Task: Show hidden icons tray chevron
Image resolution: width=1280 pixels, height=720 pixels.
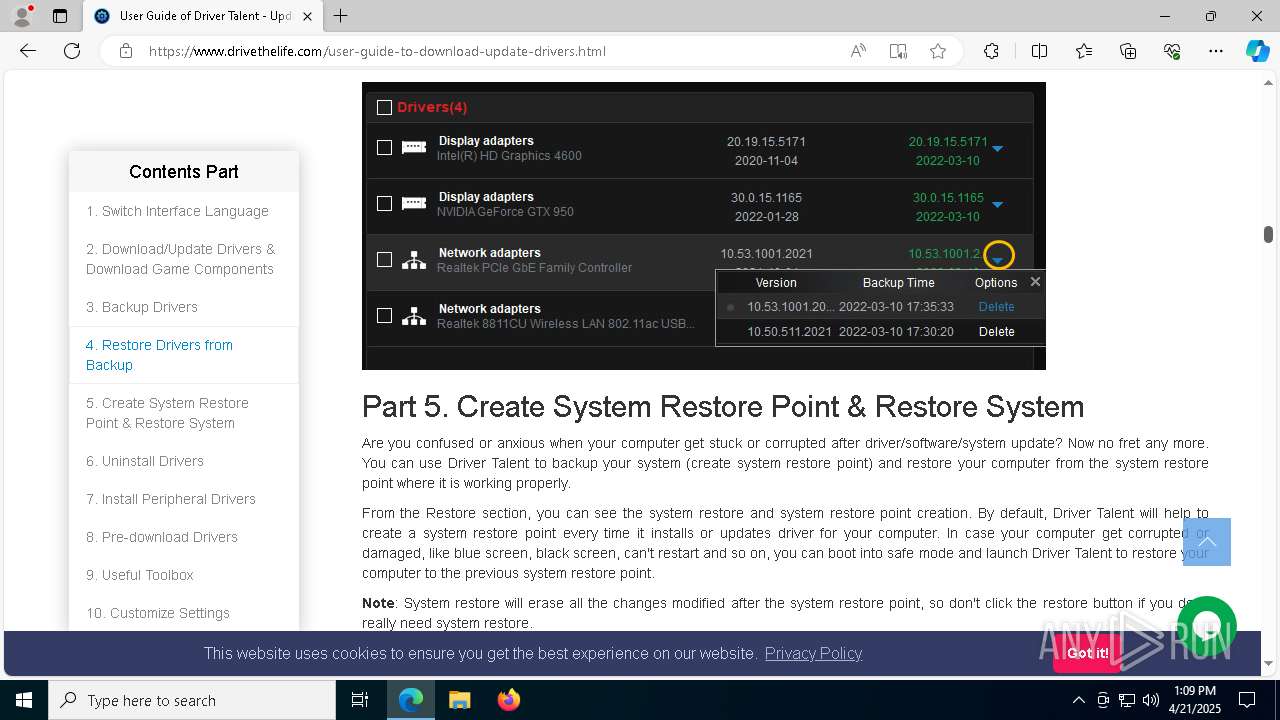Action: pos(1078,700)
